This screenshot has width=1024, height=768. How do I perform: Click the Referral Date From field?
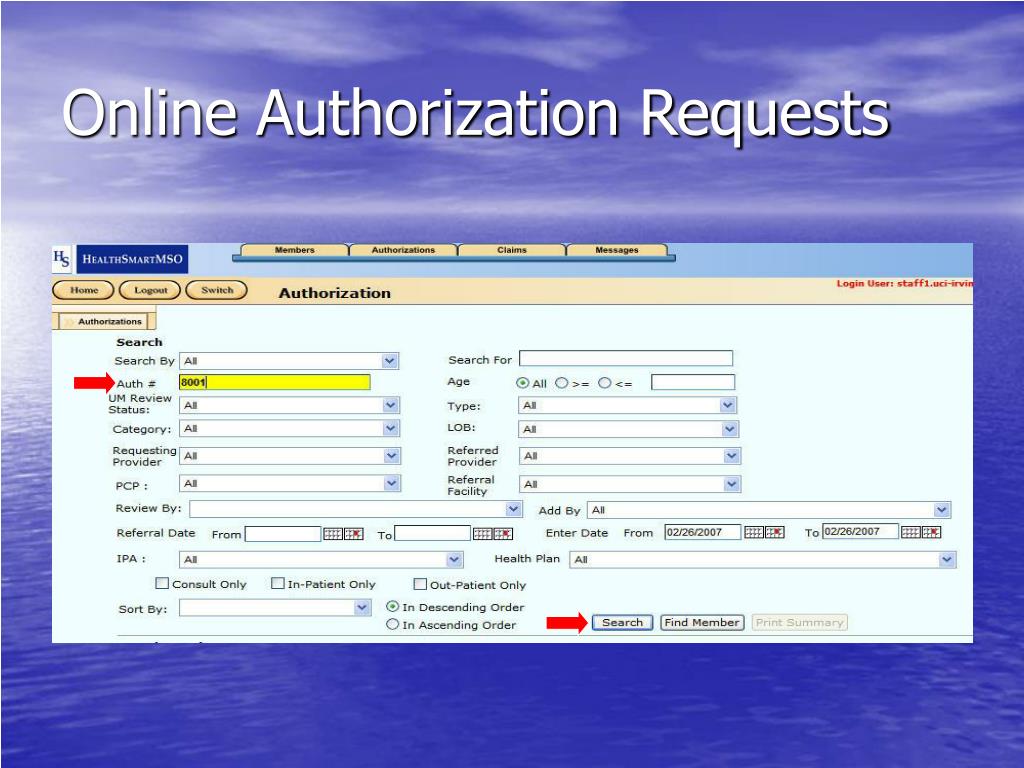(x=283, y=534)
